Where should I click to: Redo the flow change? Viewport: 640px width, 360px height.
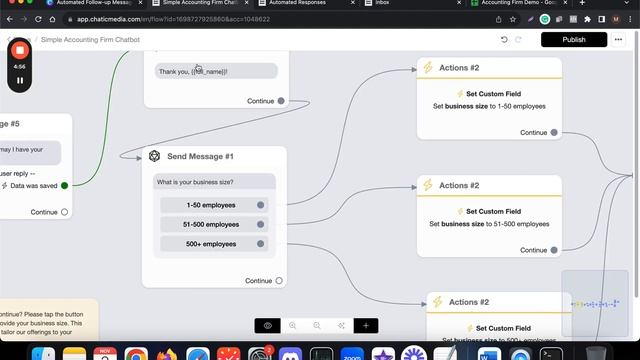(518, 40)
